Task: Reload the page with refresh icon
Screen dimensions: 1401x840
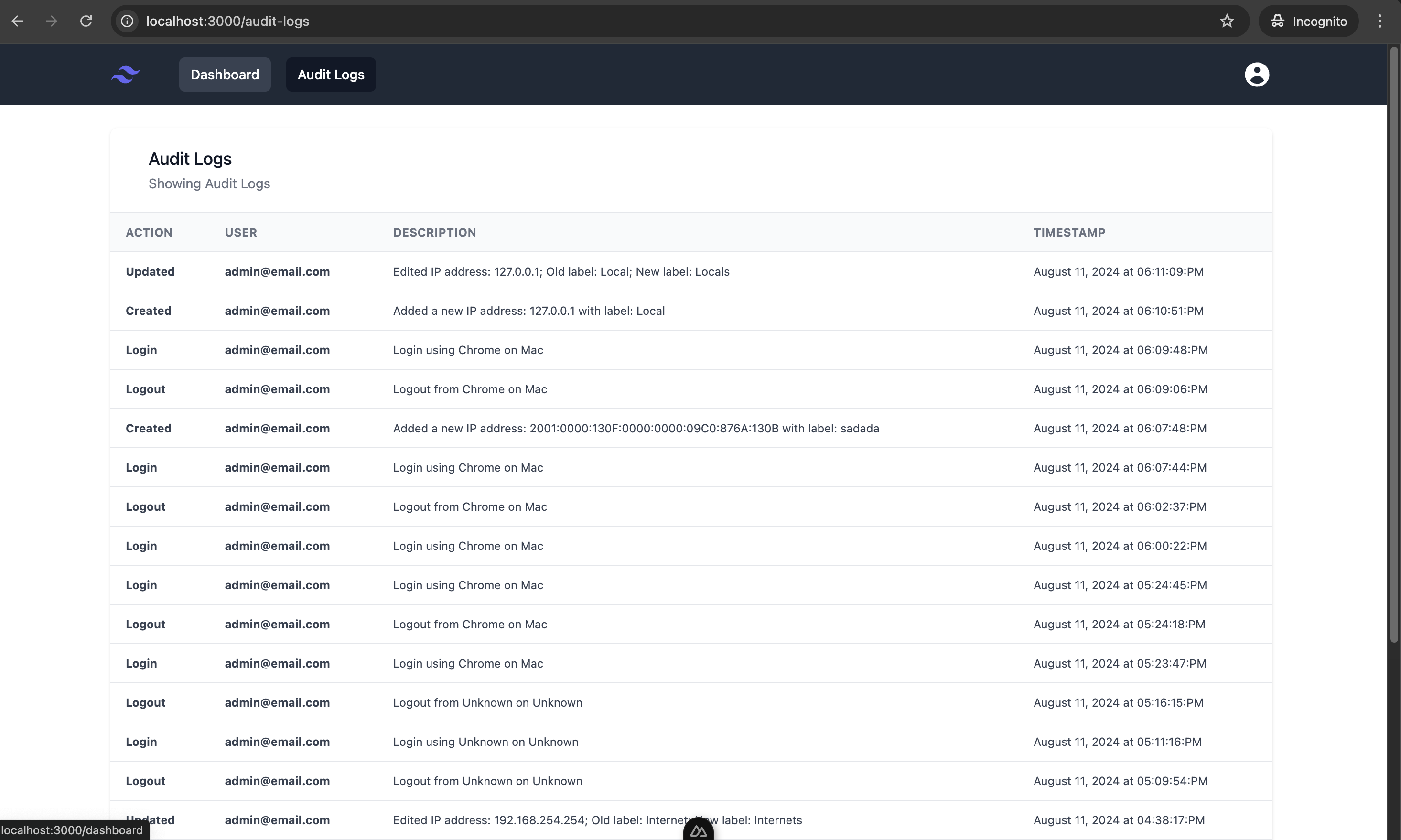Action: click(x=86, y=21)
